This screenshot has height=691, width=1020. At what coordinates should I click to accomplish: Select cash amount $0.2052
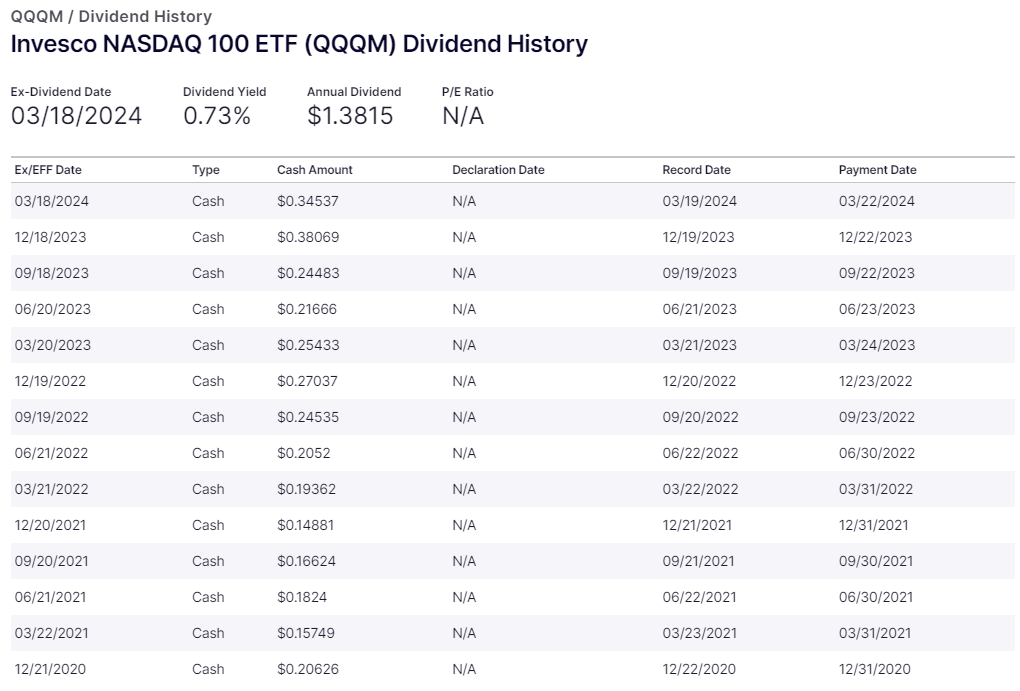[x=303, y=453]
